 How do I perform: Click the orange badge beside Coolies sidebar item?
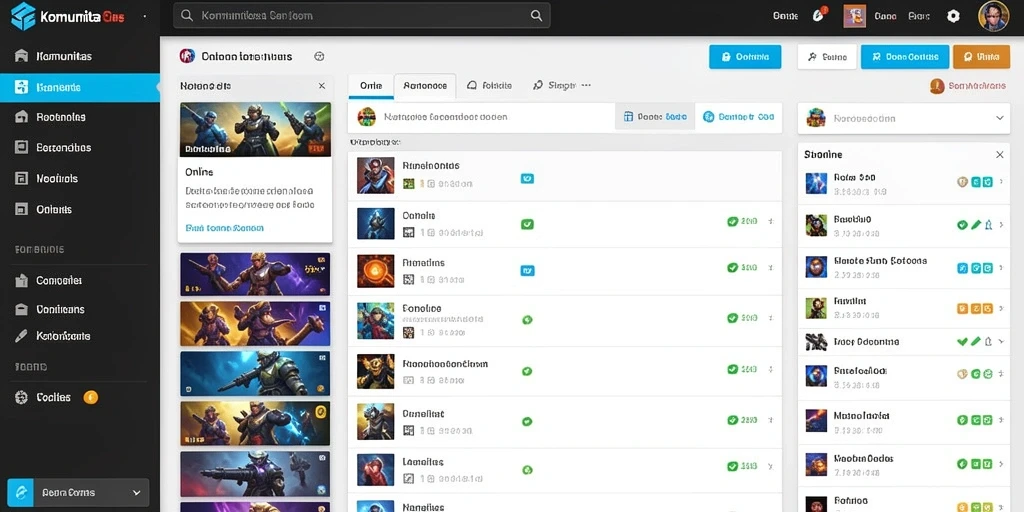click(x=91, y=396)
